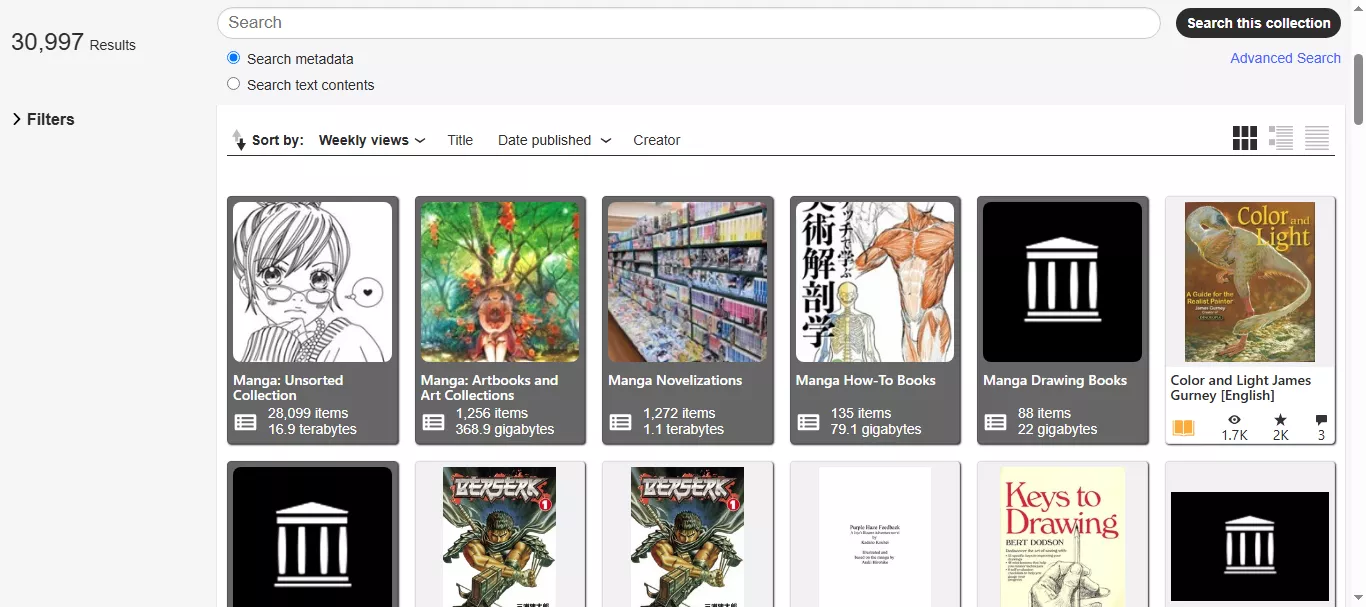Open Advanced Search
Screen dimensions: 1366x607
tap(1285, 58)
